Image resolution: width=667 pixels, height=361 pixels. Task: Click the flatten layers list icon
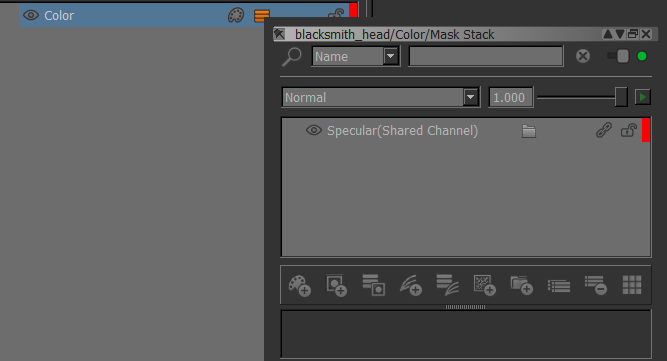tap(559, 286)
